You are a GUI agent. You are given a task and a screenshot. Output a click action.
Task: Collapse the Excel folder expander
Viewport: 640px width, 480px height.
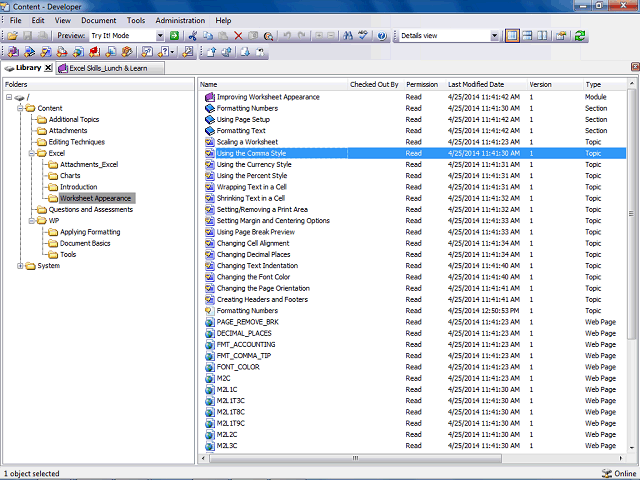[31, 153]
